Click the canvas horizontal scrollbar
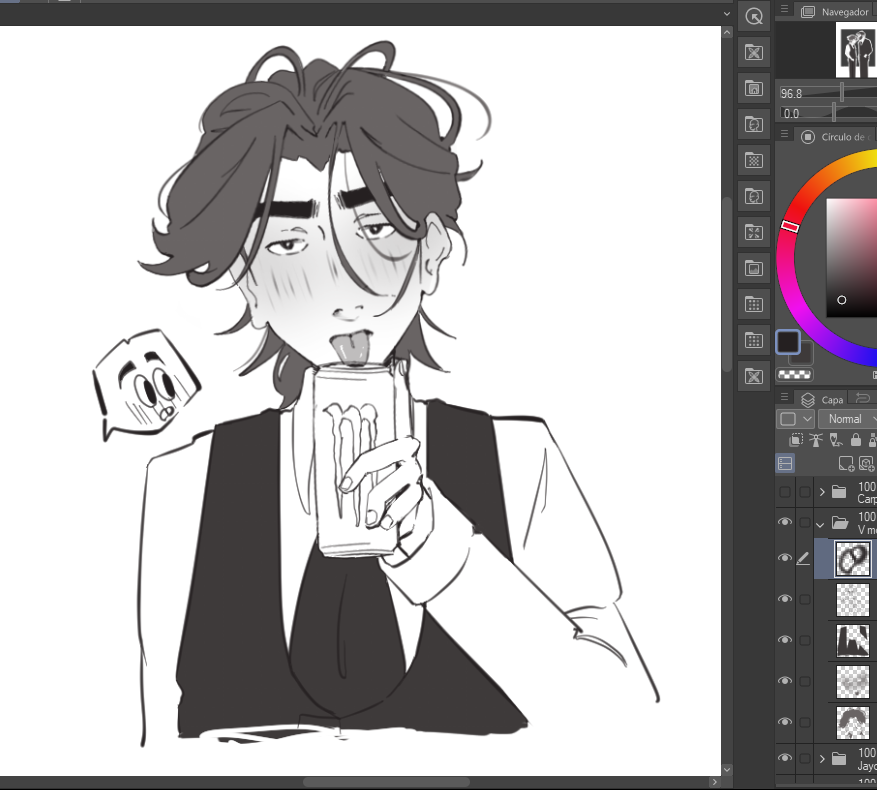The width and height of the screenshot is (877, 790). [386, 782]
